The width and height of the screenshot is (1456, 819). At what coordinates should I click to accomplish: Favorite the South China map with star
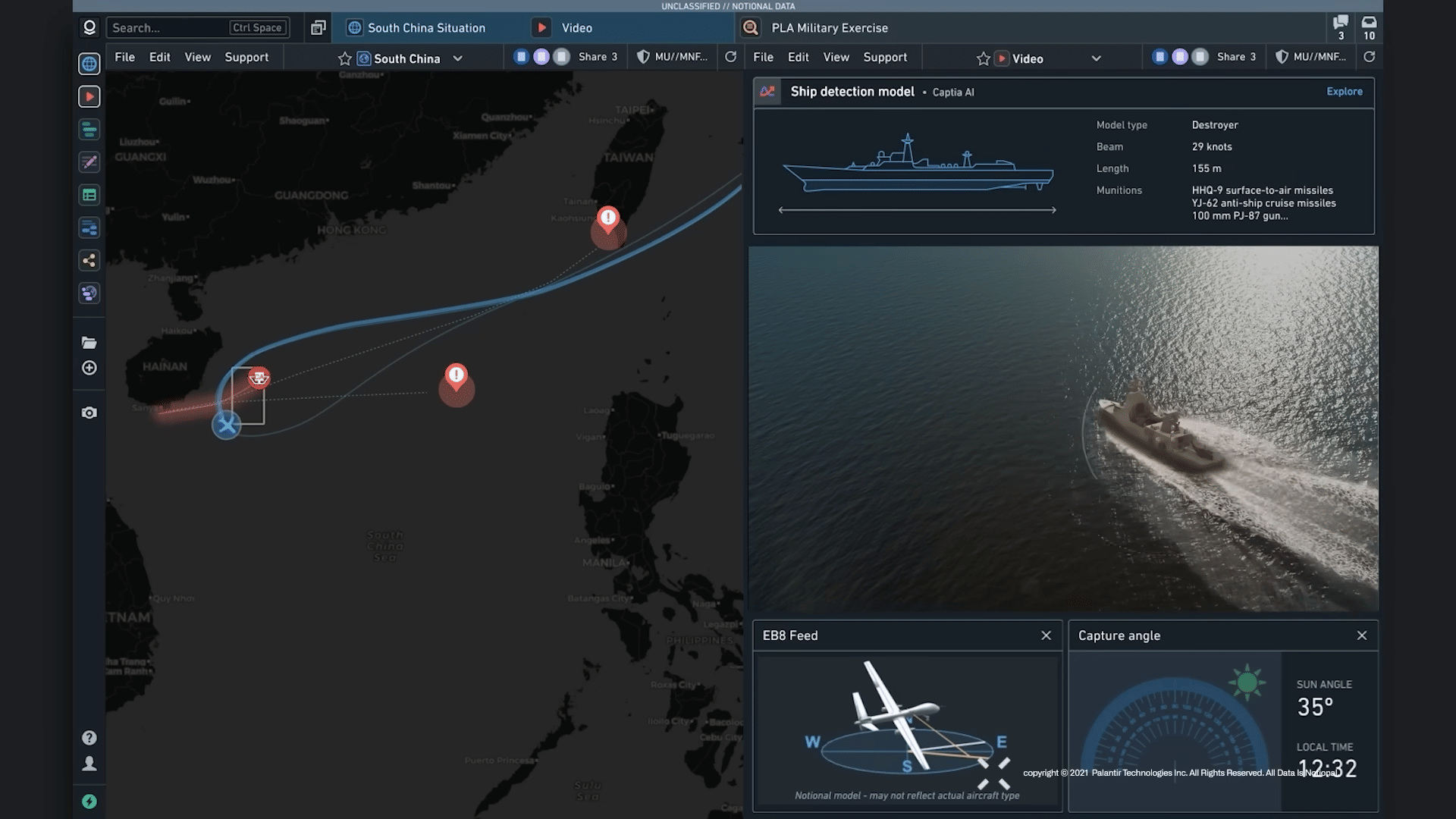click(x=345, y=58)
